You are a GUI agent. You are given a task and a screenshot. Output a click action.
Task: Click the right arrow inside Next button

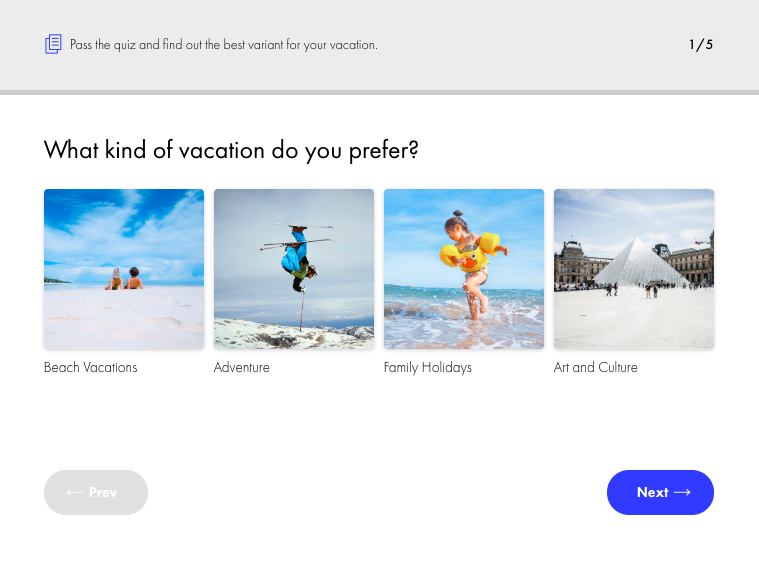tap(683, 492)
